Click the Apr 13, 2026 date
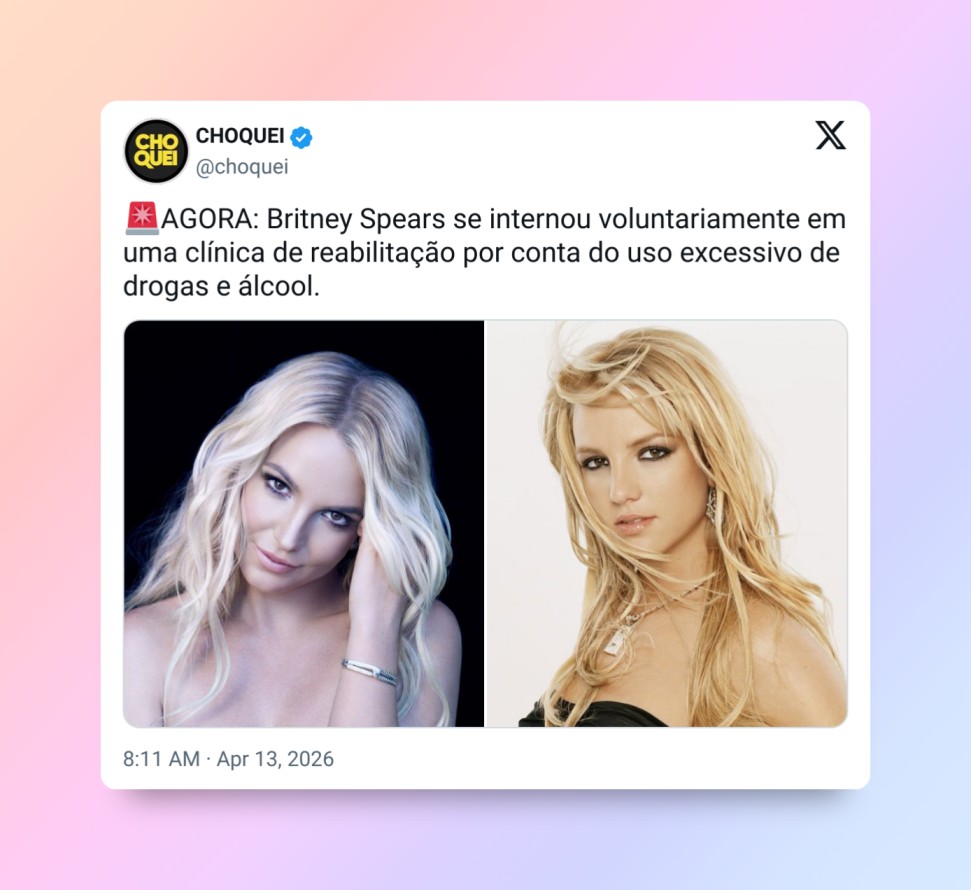Image resolution: width=971 pixels, height=890 pixels. click(x=275, y=759)
